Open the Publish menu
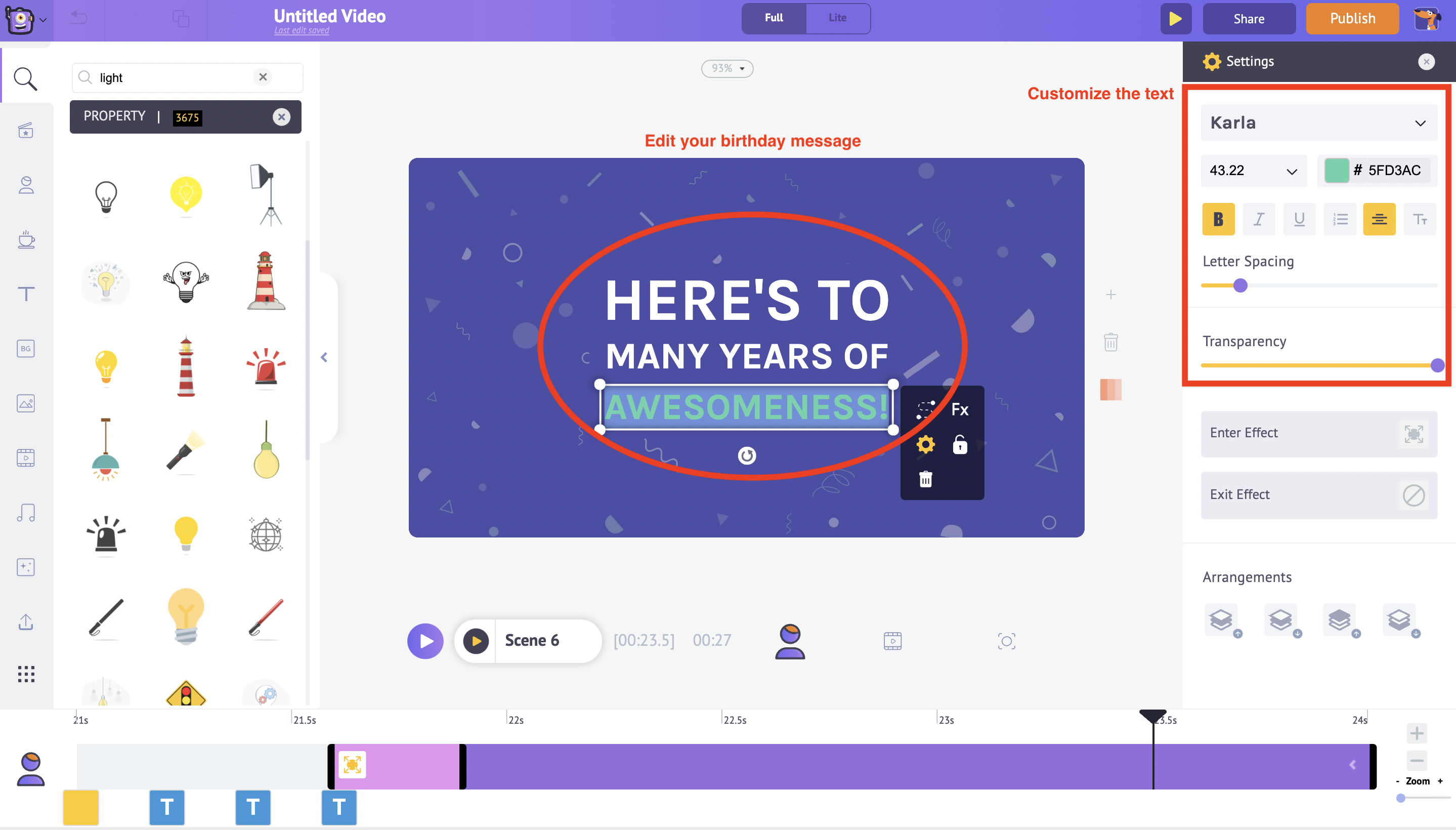The width and height of the screenshot is (1456, 830). pyautogui.click(x=1352, y=17)
